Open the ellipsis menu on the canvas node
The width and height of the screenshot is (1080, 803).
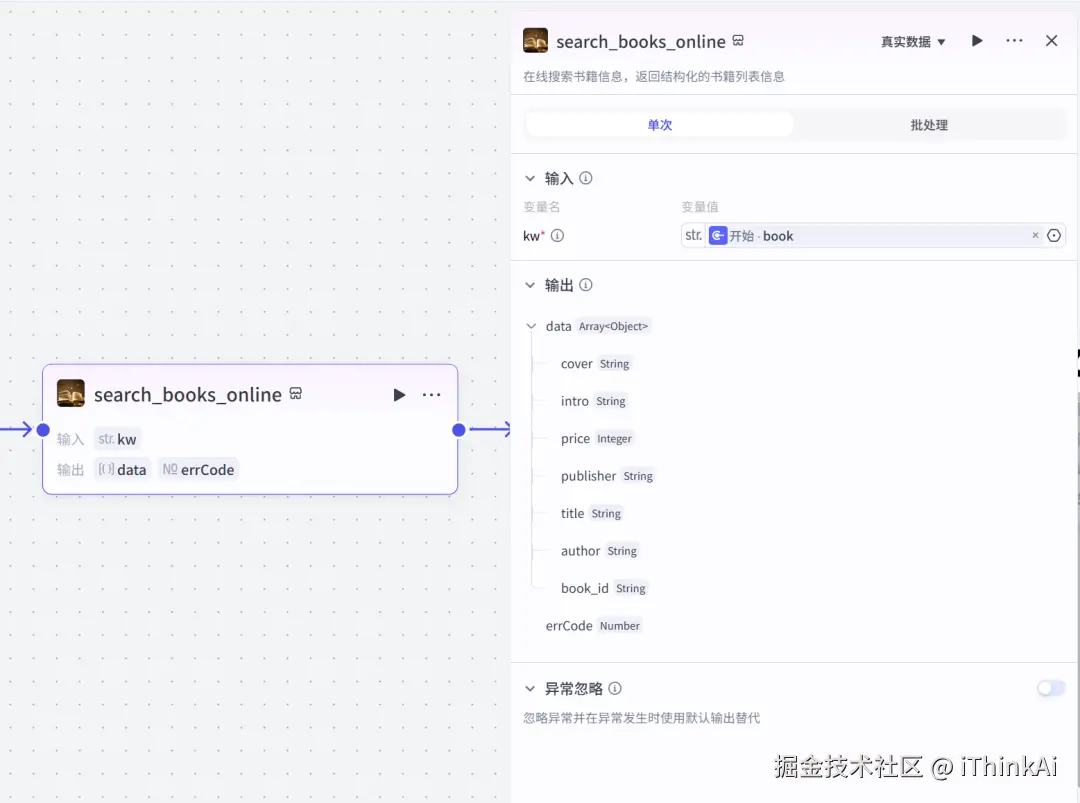click(x=431, y=394)
